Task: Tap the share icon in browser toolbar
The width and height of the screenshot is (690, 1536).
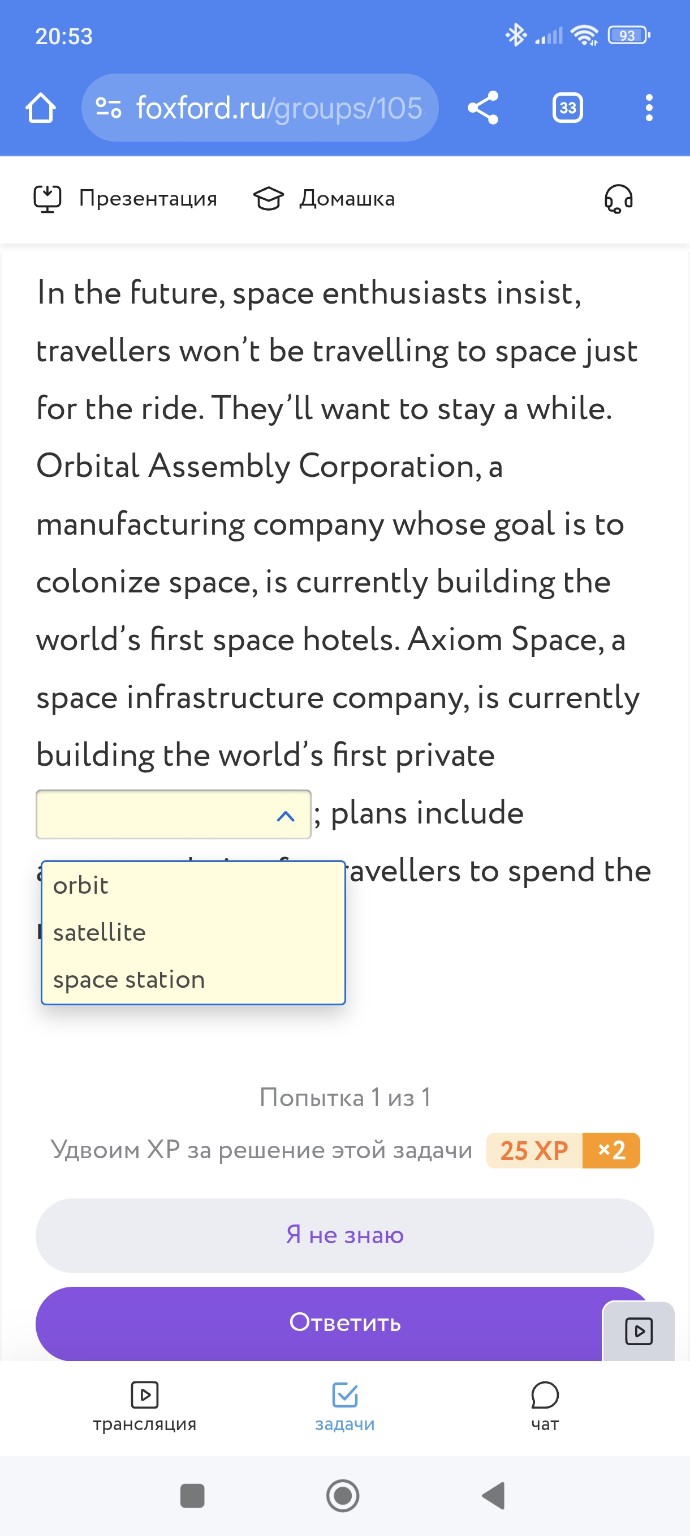Action: point(483,108)
